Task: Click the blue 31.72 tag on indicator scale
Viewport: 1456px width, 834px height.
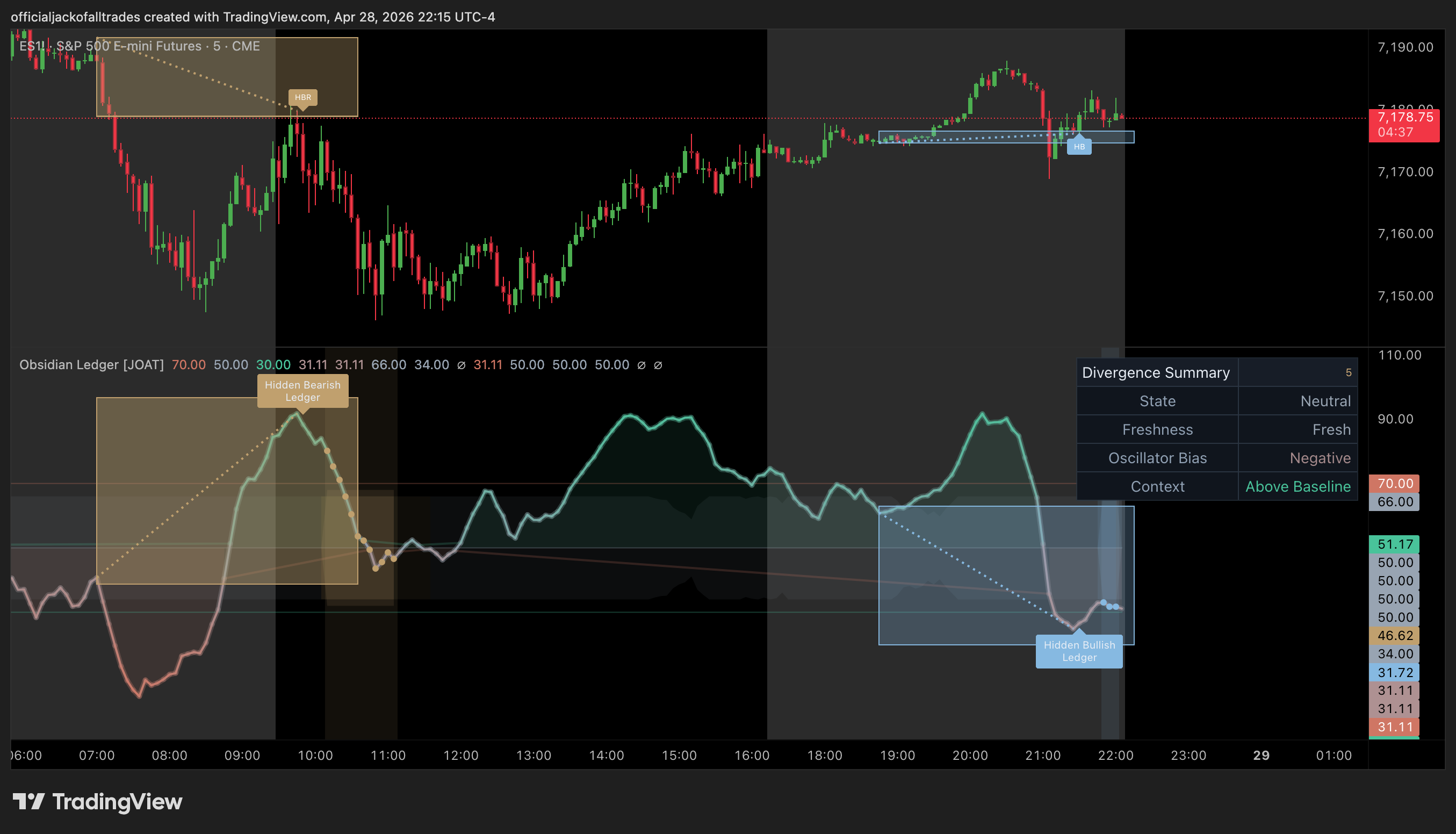Action: click(x=1394, y=672)
